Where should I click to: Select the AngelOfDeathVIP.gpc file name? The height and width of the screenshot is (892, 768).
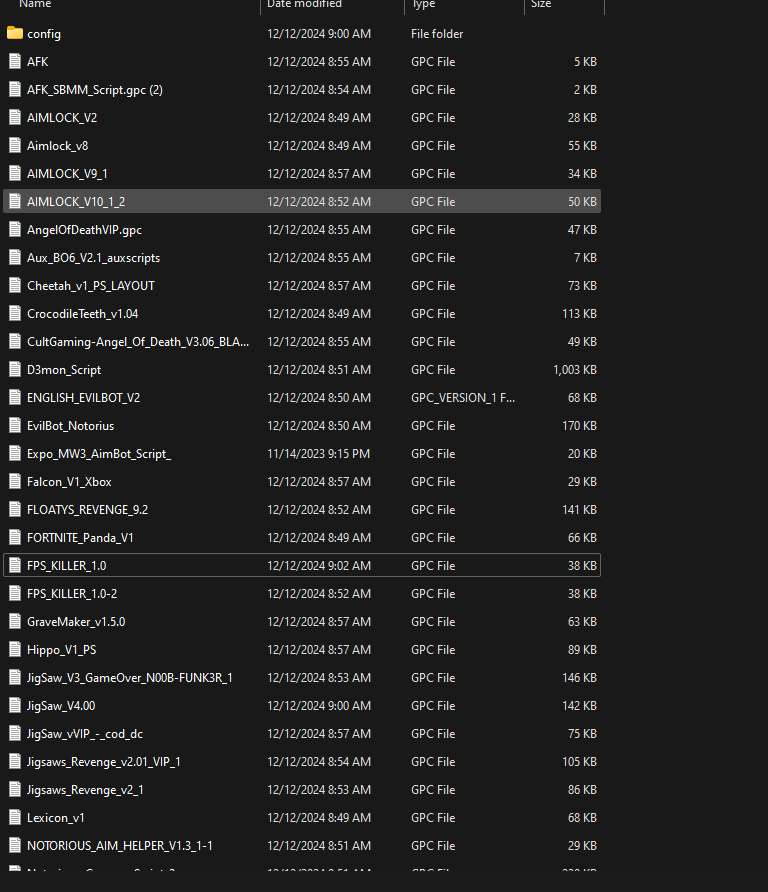(84, 230)
